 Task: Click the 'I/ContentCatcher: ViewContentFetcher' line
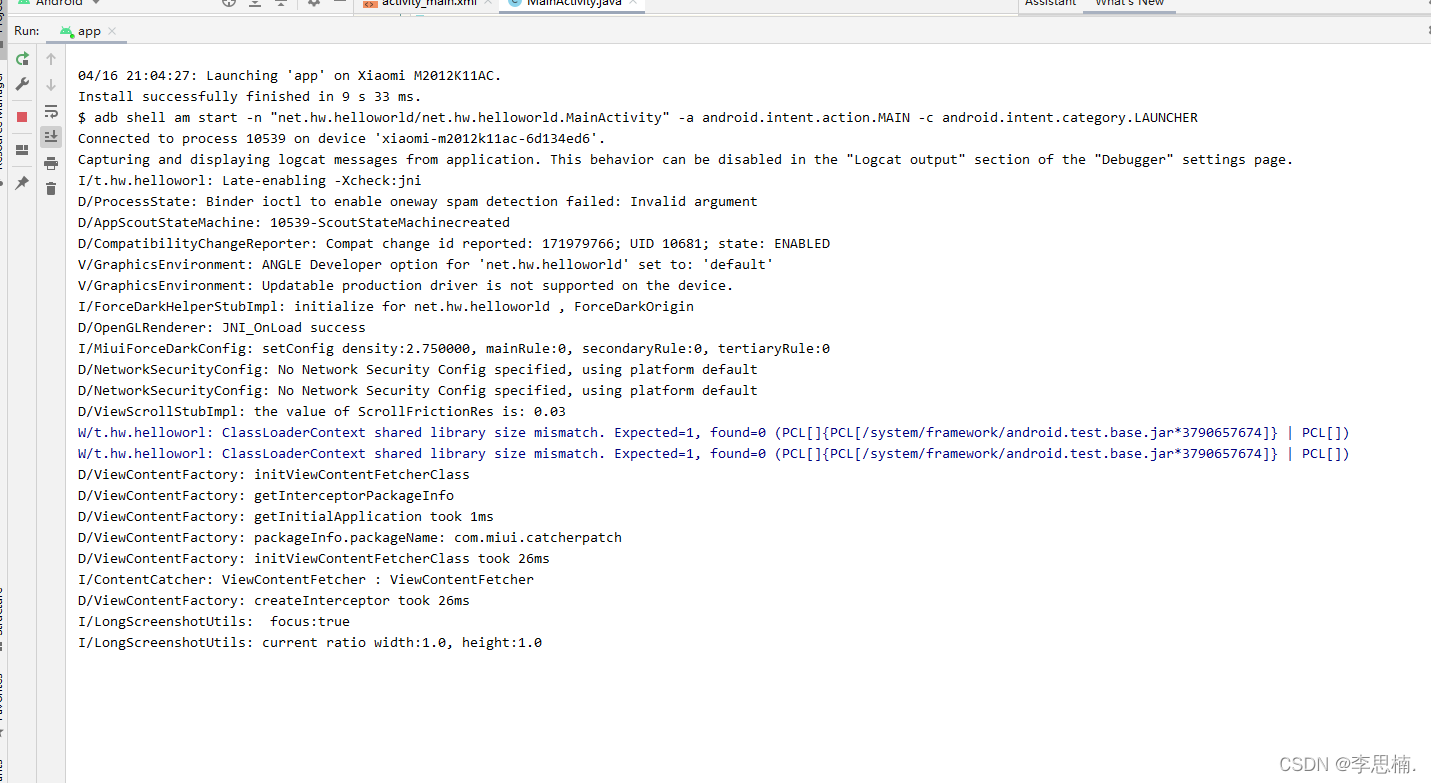(x=306, y=580)
